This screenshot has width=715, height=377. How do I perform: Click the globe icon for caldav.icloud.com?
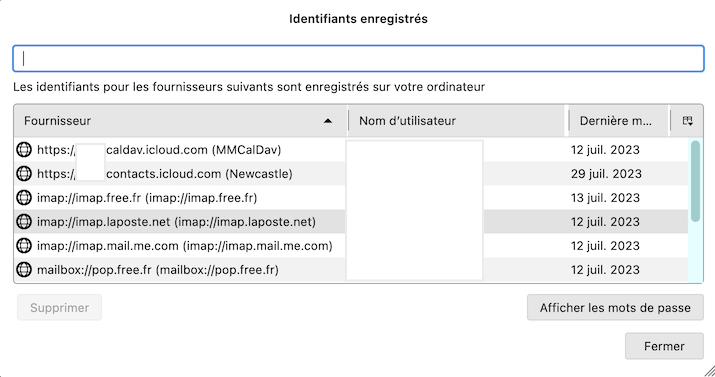[24, 150]
